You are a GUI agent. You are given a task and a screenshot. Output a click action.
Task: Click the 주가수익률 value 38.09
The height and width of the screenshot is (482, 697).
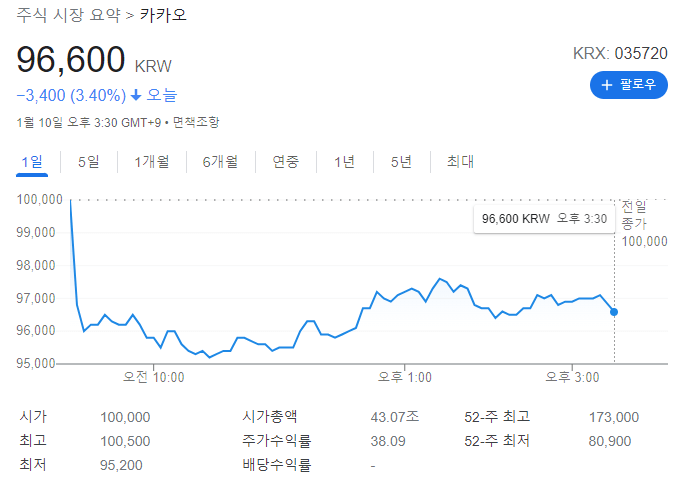(388, 441)
